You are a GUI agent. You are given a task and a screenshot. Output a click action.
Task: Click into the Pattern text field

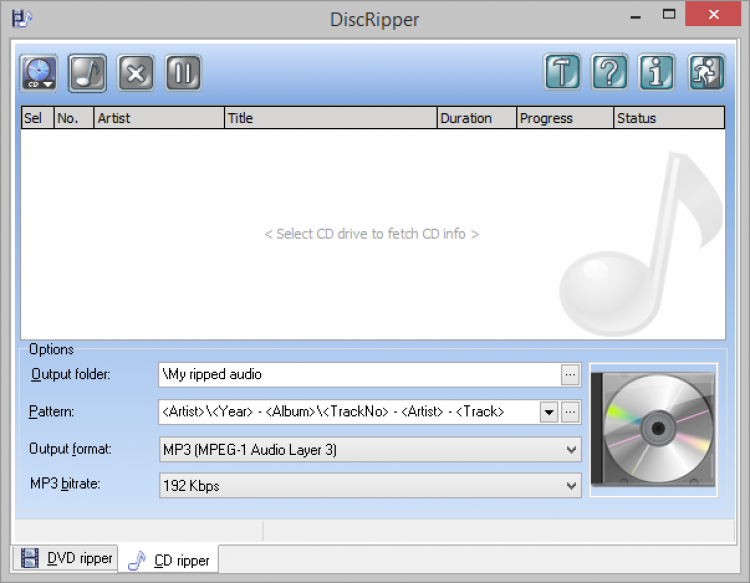[x=349, y=412]
